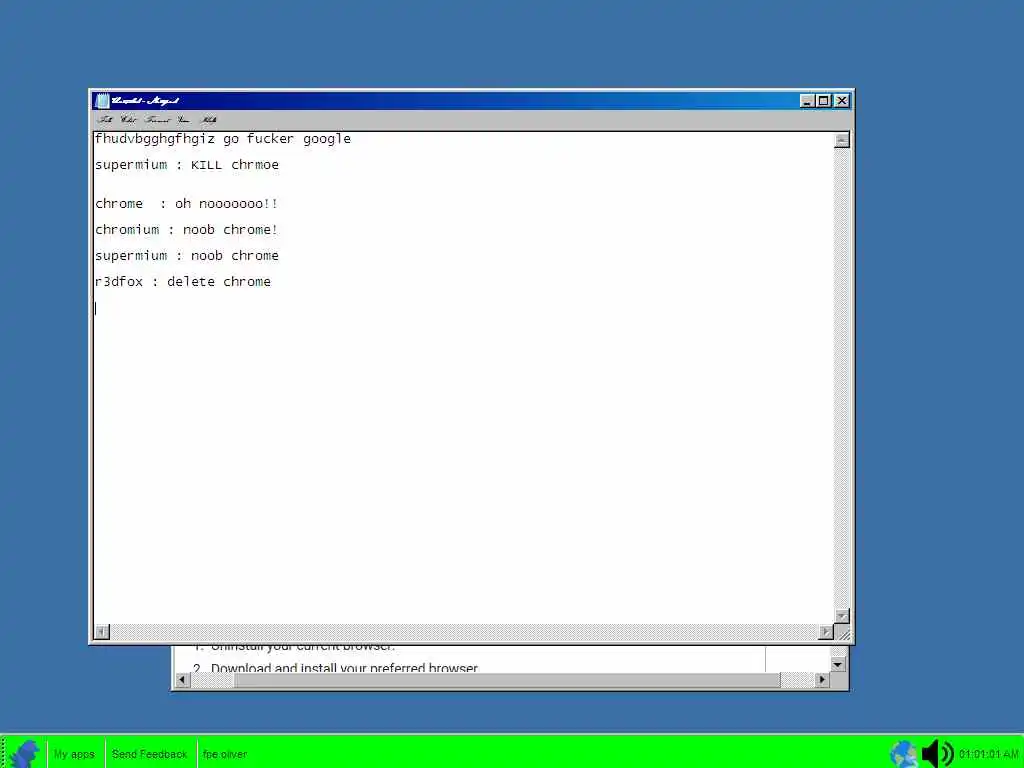Open My apps on the taskbar

tap(74, 754)
